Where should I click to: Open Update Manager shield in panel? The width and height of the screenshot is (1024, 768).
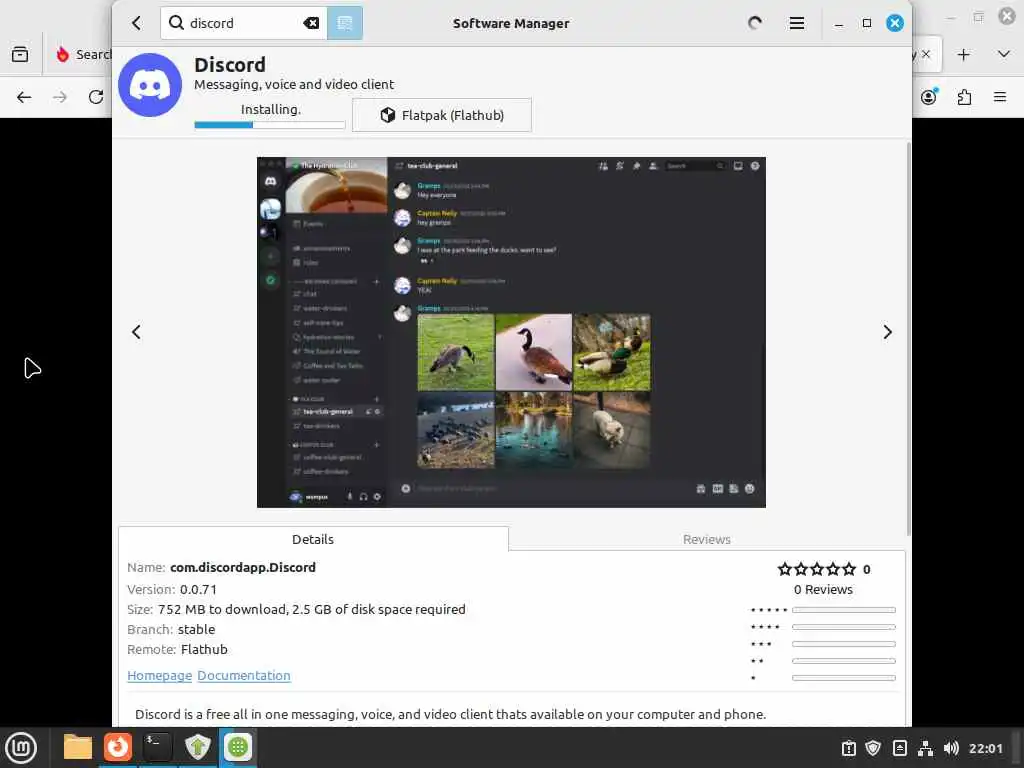198,747
